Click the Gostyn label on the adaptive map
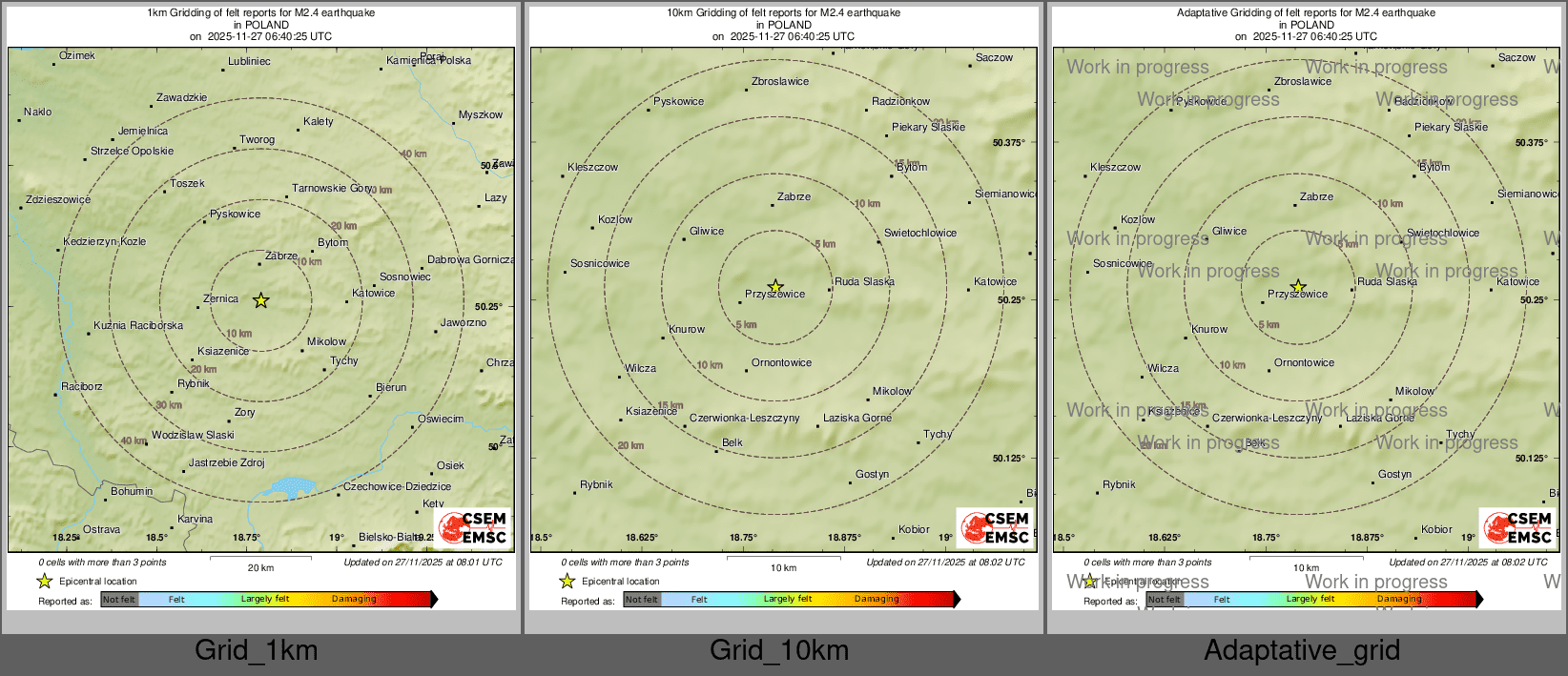The height and width of the screenshot is (676, 1568). (x=1395, y=474)
